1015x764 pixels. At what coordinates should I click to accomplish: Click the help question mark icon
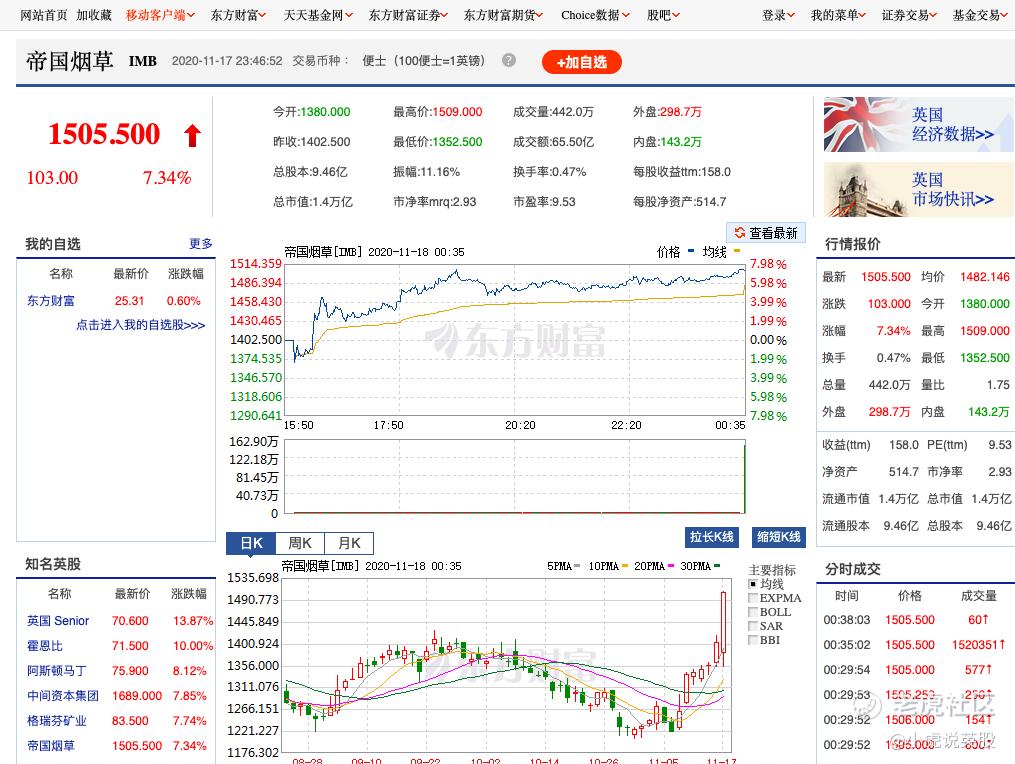(x=509, y=60)
